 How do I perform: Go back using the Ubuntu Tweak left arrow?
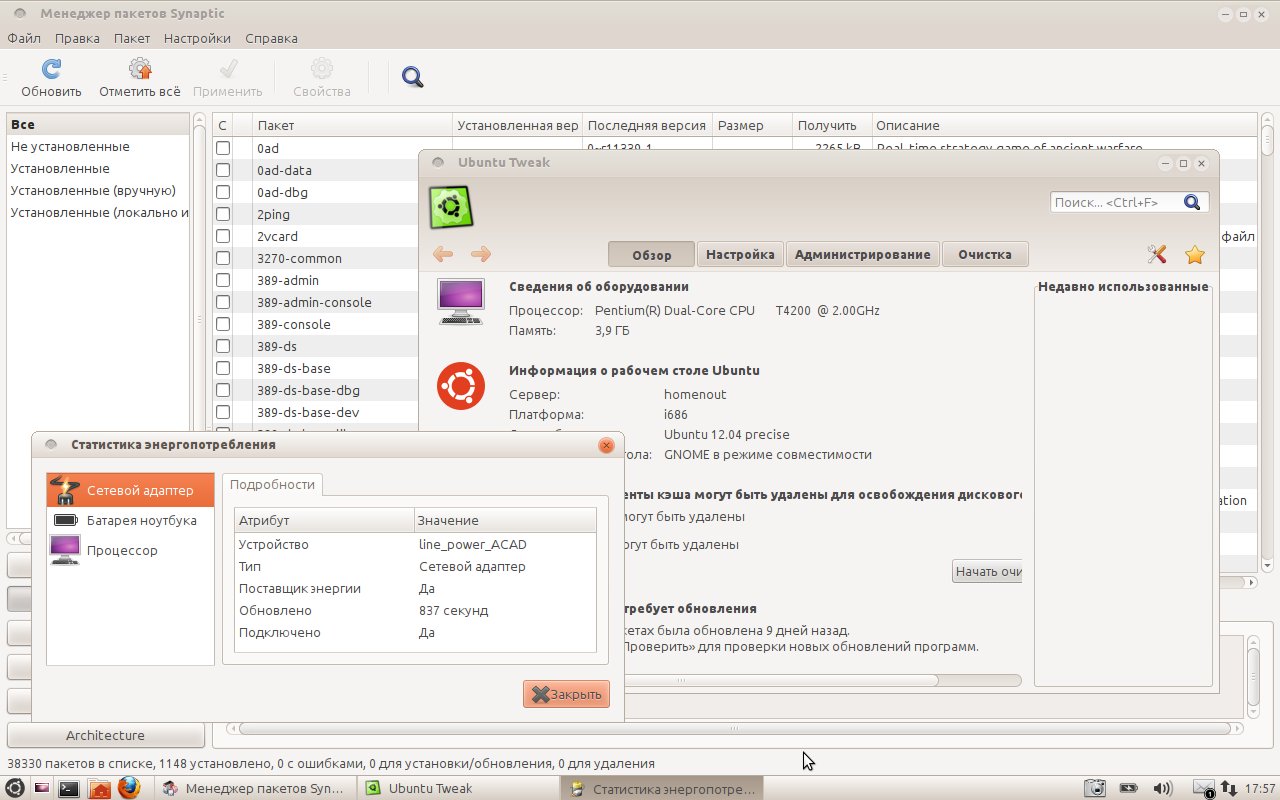(443, 254)
